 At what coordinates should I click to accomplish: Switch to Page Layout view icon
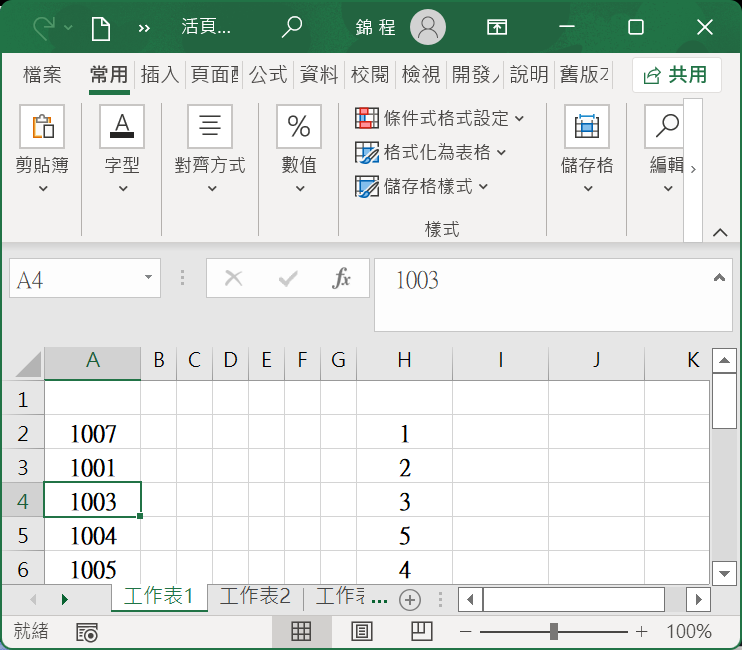pyautogui.click(x=362, y=632)
